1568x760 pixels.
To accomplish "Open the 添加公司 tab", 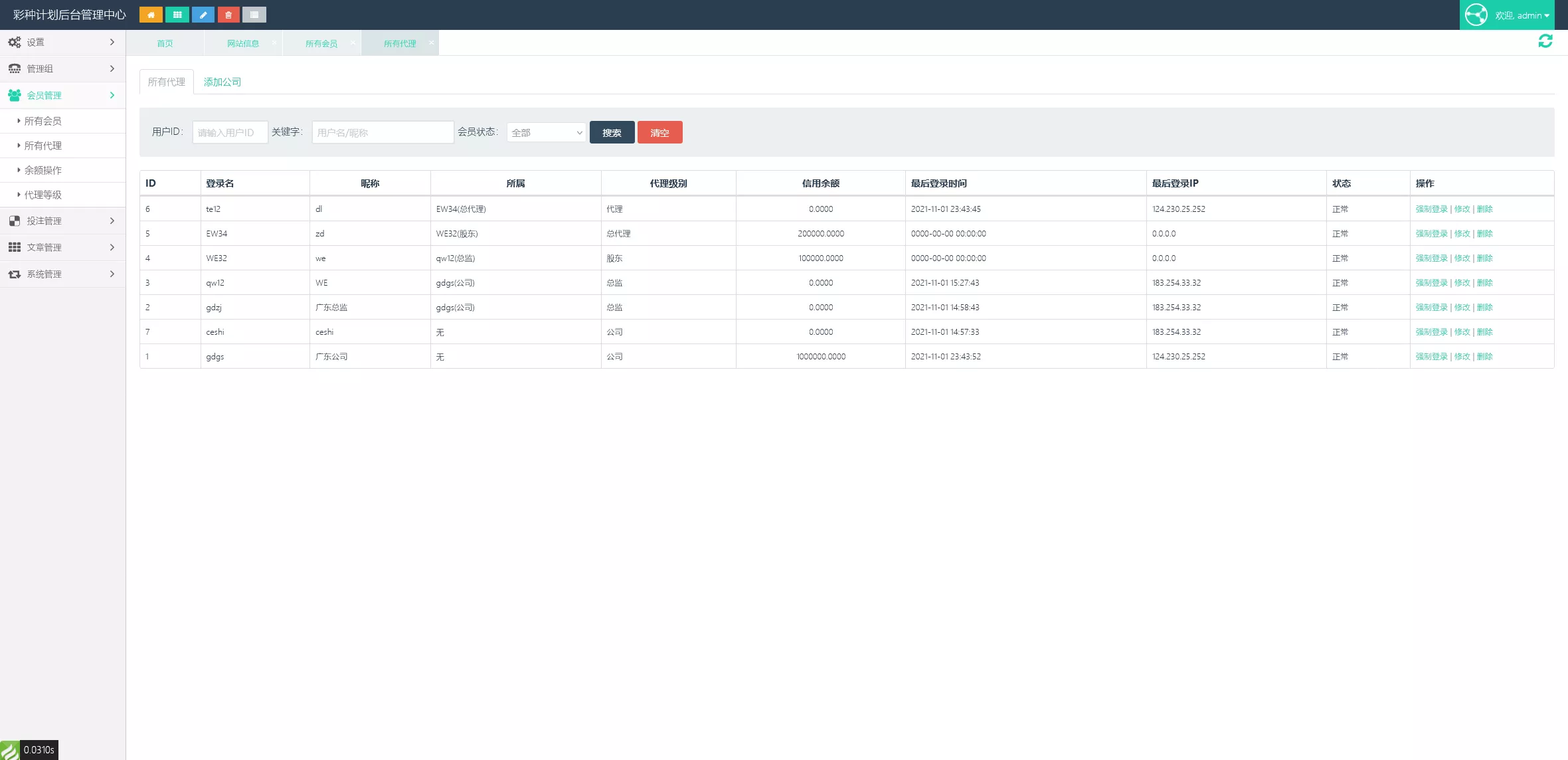I will [x=222, y=82].
